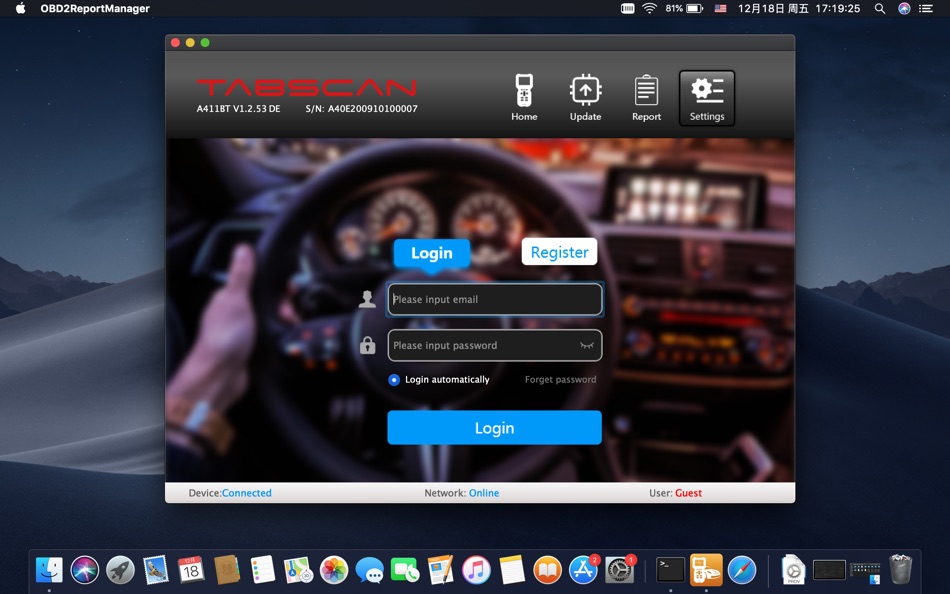Open Calendar from the Dock
950x594 pixels.
coord(191,570)
